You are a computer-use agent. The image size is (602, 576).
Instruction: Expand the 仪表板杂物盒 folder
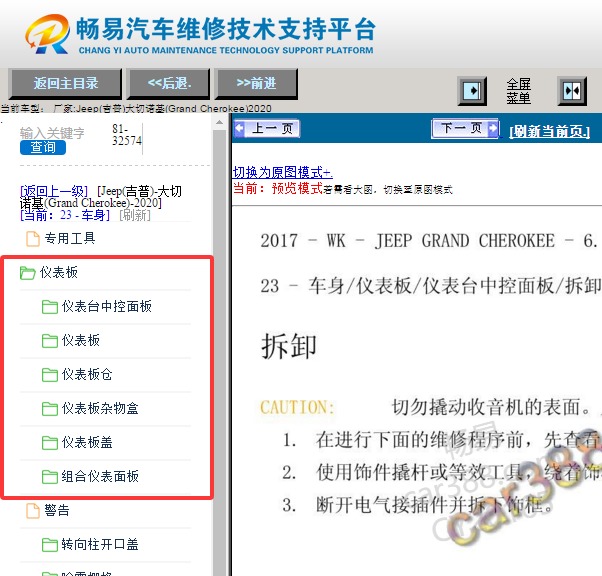(100, 408)
